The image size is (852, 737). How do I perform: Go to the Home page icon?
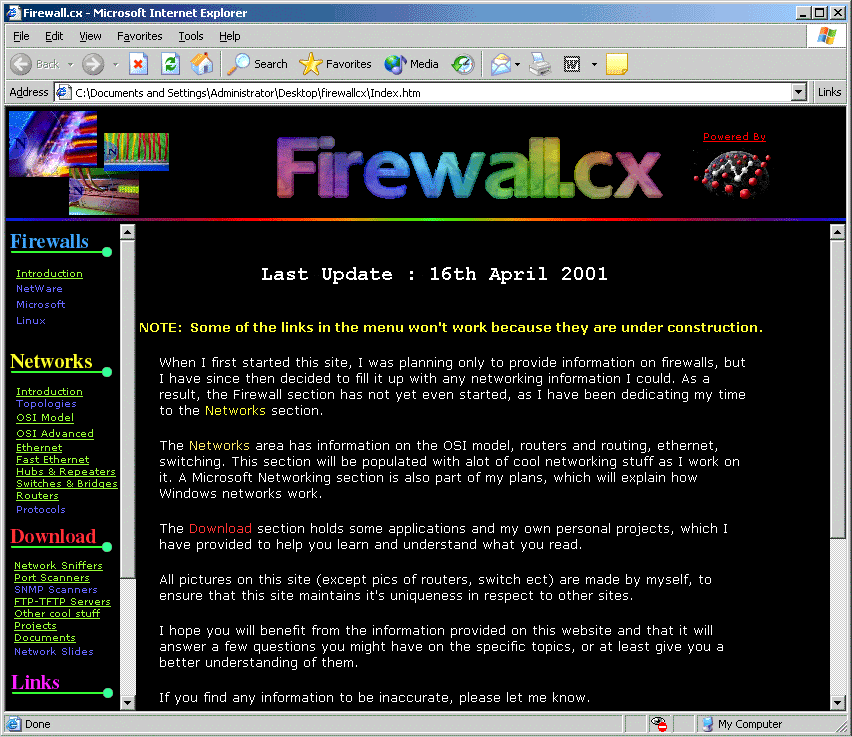(x=201, y=64)
